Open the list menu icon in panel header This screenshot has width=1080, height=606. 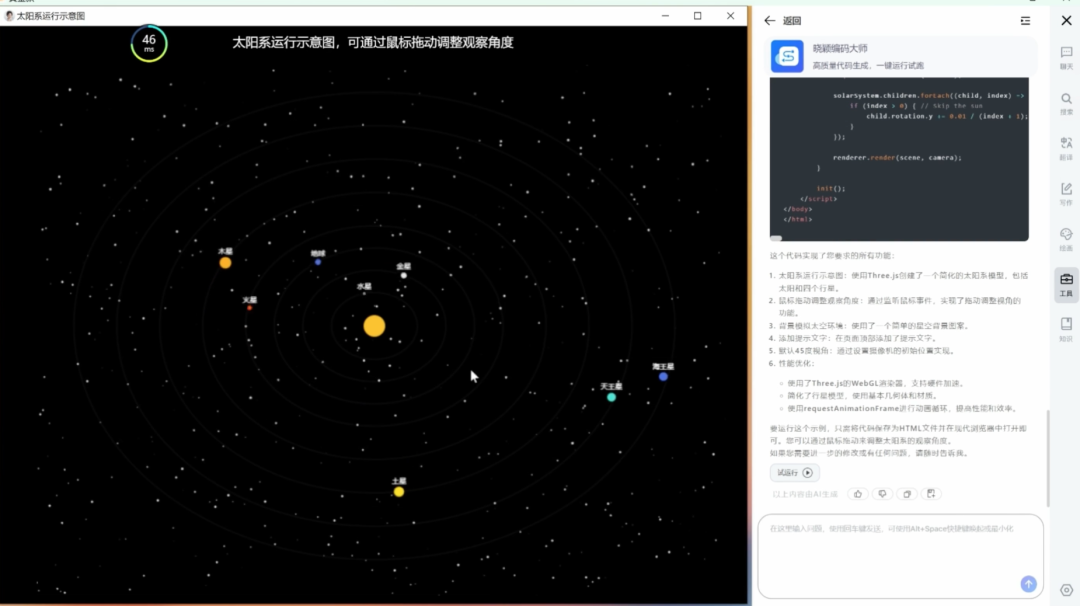pyautogui.click(x=1025, y=21)
